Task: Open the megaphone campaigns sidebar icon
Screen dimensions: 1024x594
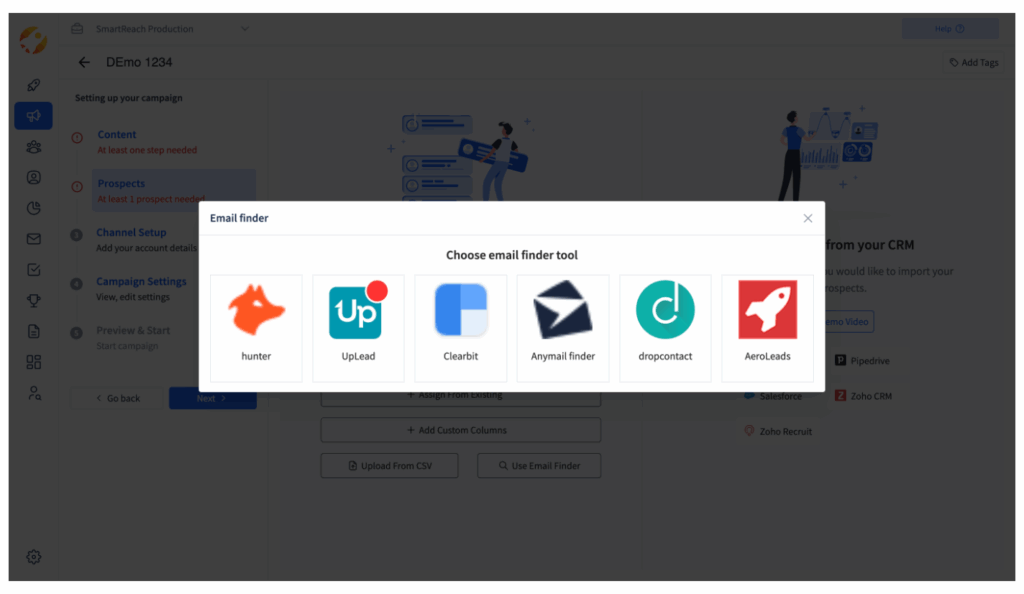Action: (33, 116)
